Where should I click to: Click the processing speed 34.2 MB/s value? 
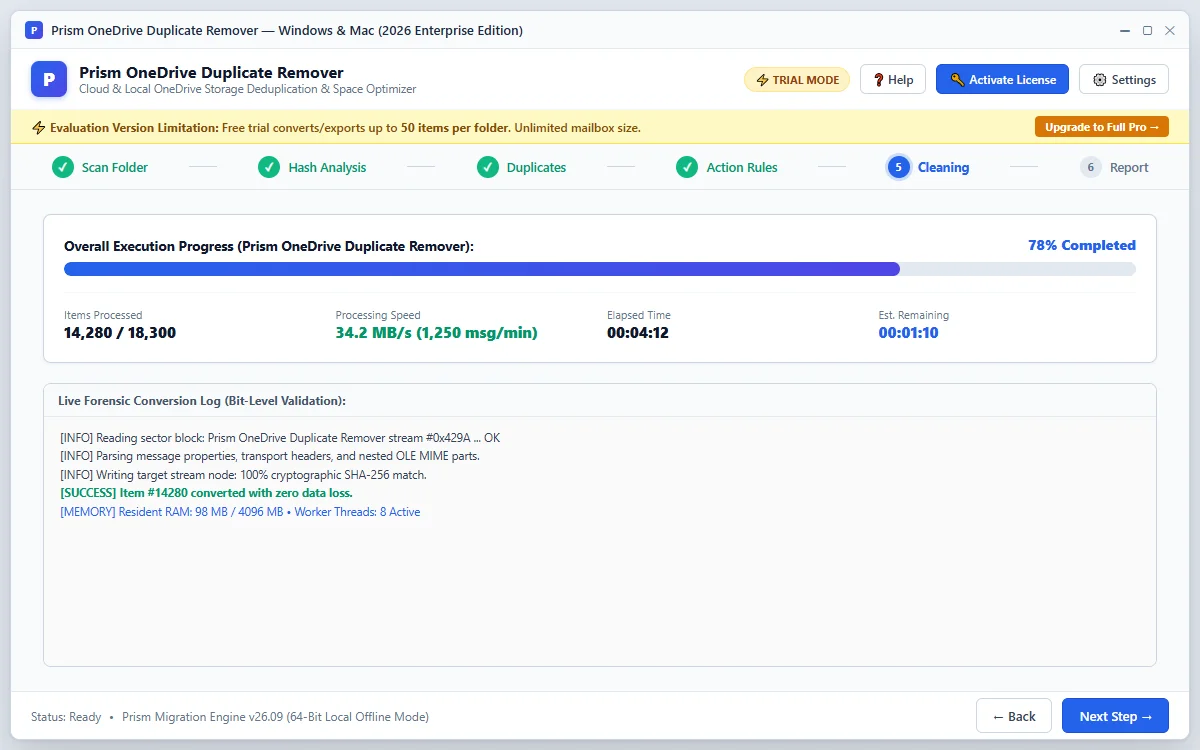click(437, 333)
